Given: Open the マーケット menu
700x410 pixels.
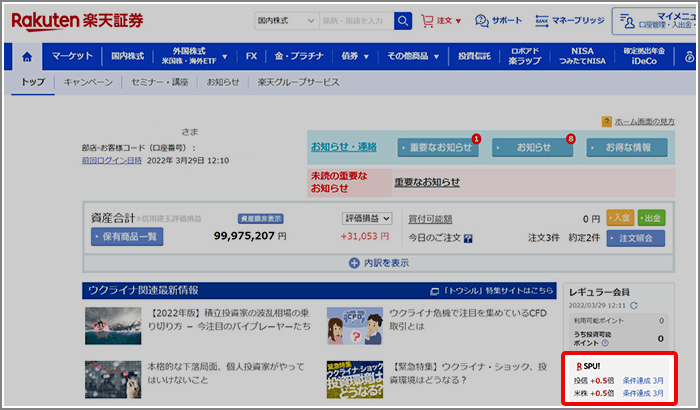Looking at the screenshot, I should tap(72, 56).
